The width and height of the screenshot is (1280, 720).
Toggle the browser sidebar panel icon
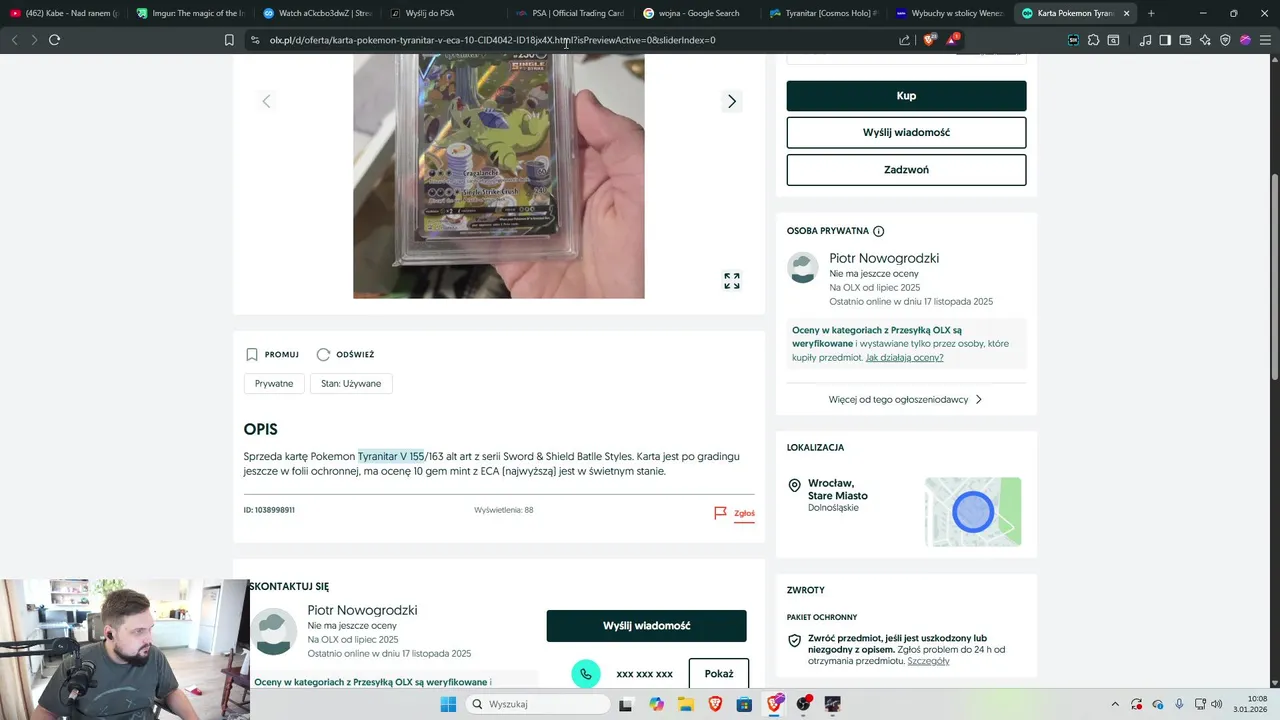click(x=1166, y=40)
